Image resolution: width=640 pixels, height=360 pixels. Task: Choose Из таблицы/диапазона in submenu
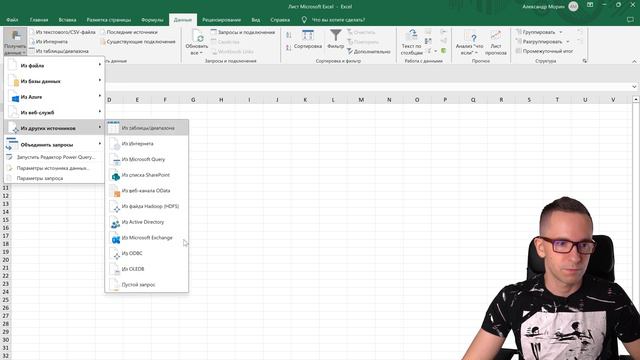pyautogui.click(x=147, y=128)
